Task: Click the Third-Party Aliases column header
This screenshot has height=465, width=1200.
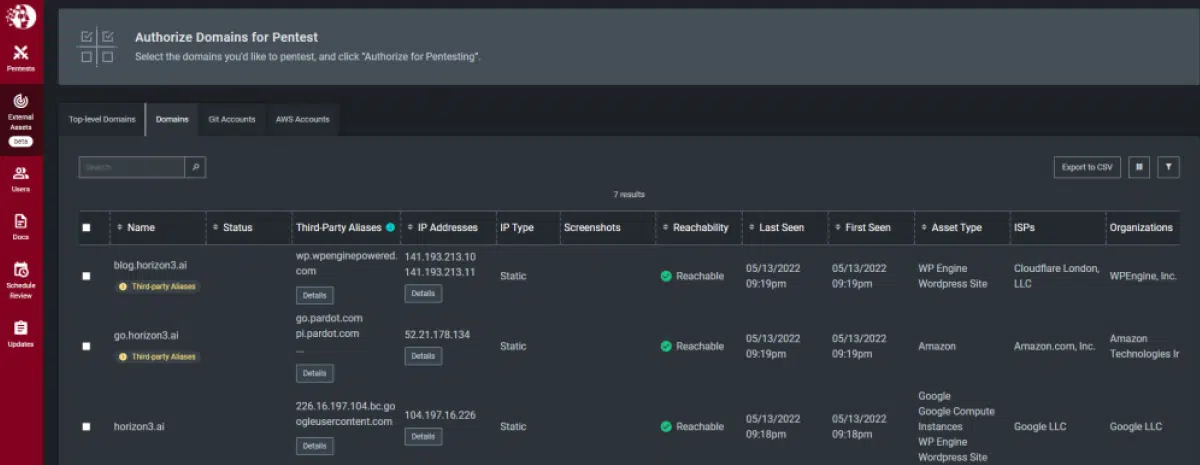Action: [x=340, y=227]
